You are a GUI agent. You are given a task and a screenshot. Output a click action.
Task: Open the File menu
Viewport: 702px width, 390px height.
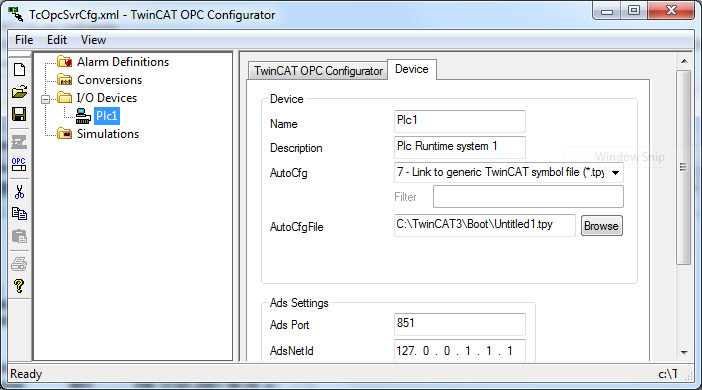(x=24, y=40)
